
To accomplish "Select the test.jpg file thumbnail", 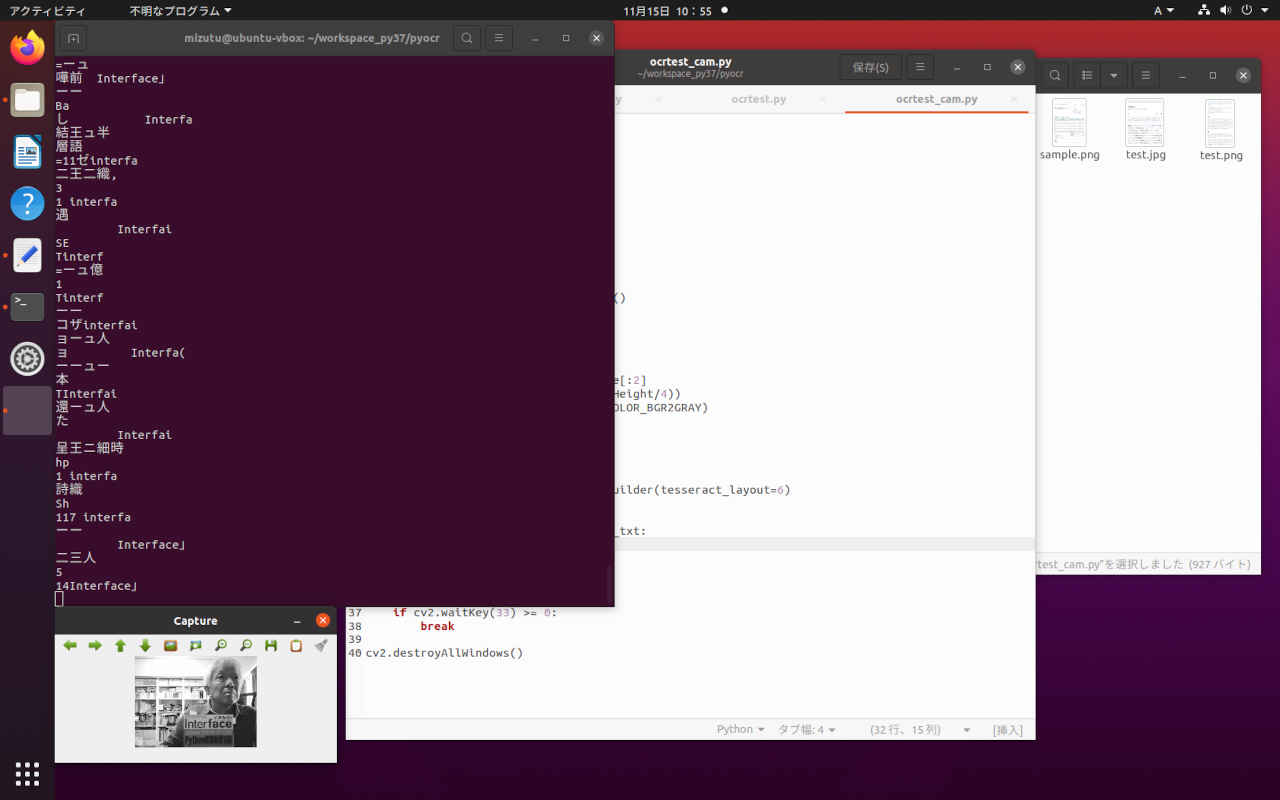I will [1145, 124].
